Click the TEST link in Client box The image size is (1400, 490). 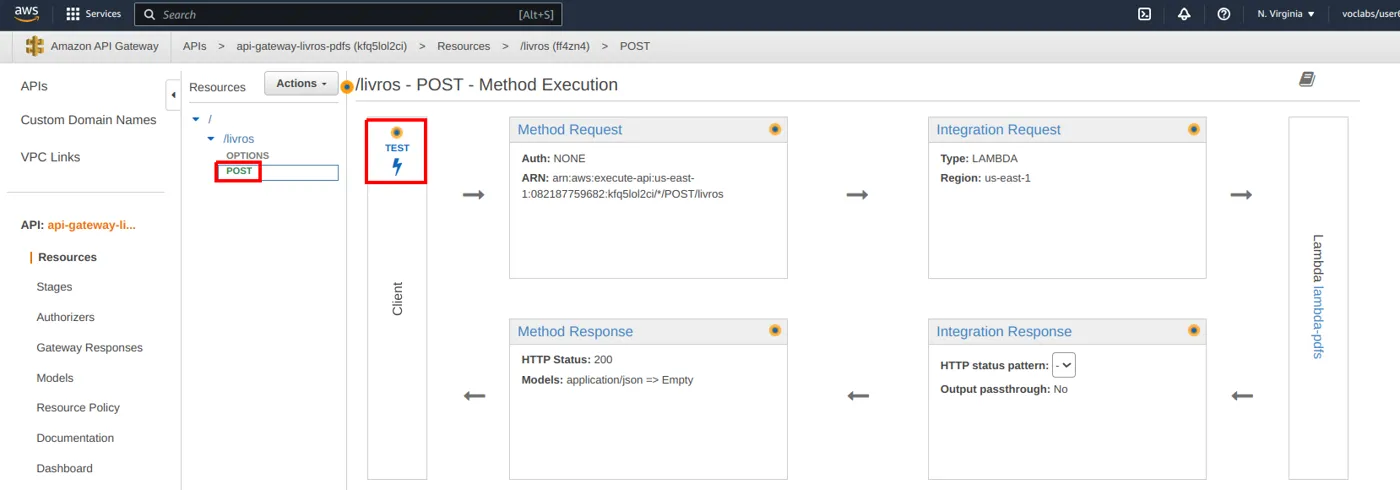(x=397, y=148)
